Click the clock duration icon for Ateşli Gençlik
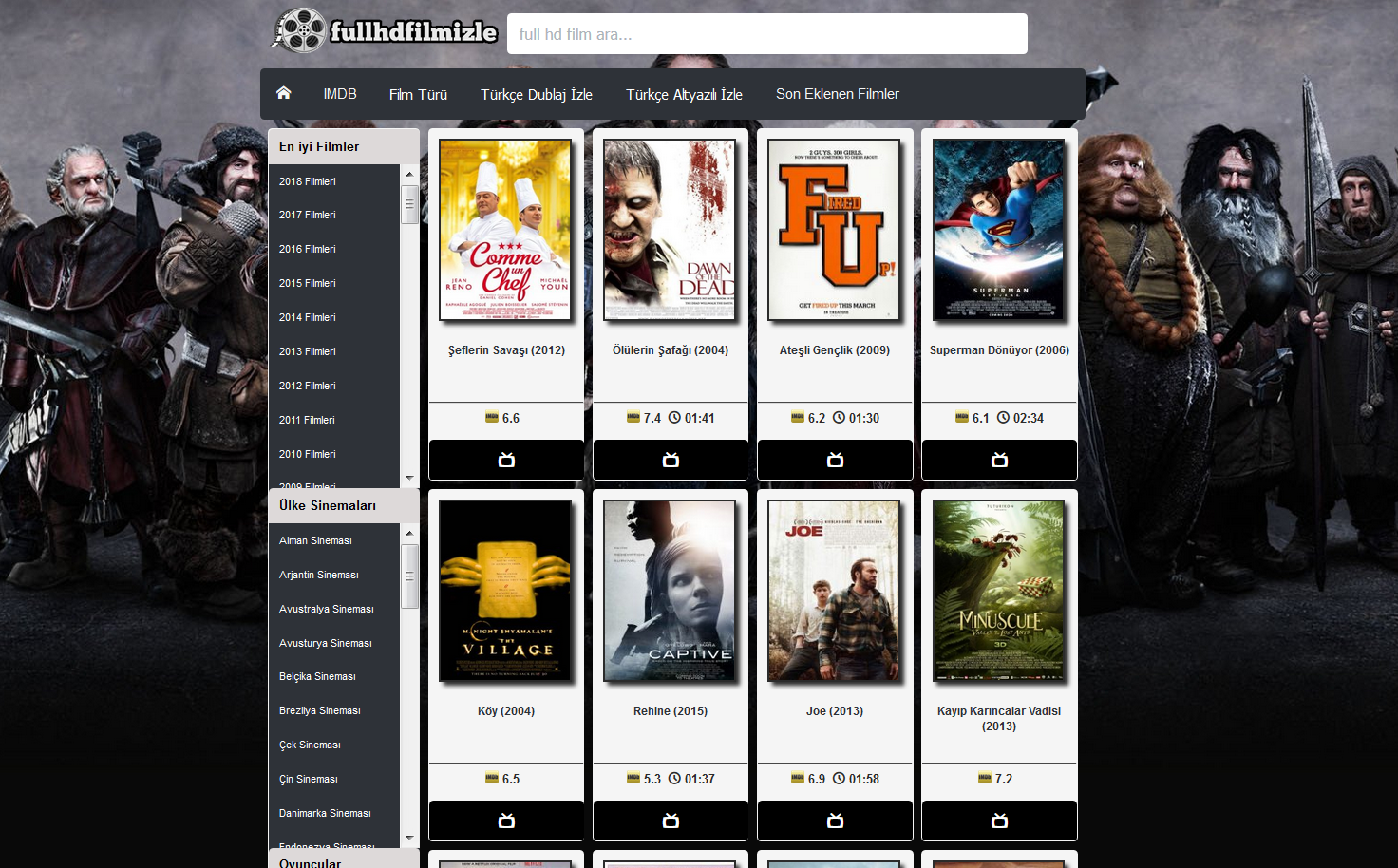This screenshot has width=1398, height=868. (x=839, y=417)
